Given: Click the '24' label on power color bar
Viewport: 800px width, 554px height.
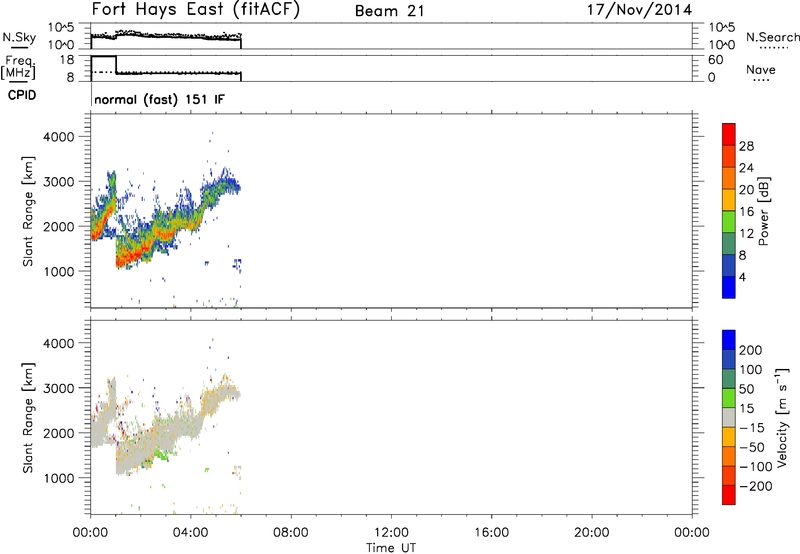Looking at the screenshot, I should click(746, 168).
